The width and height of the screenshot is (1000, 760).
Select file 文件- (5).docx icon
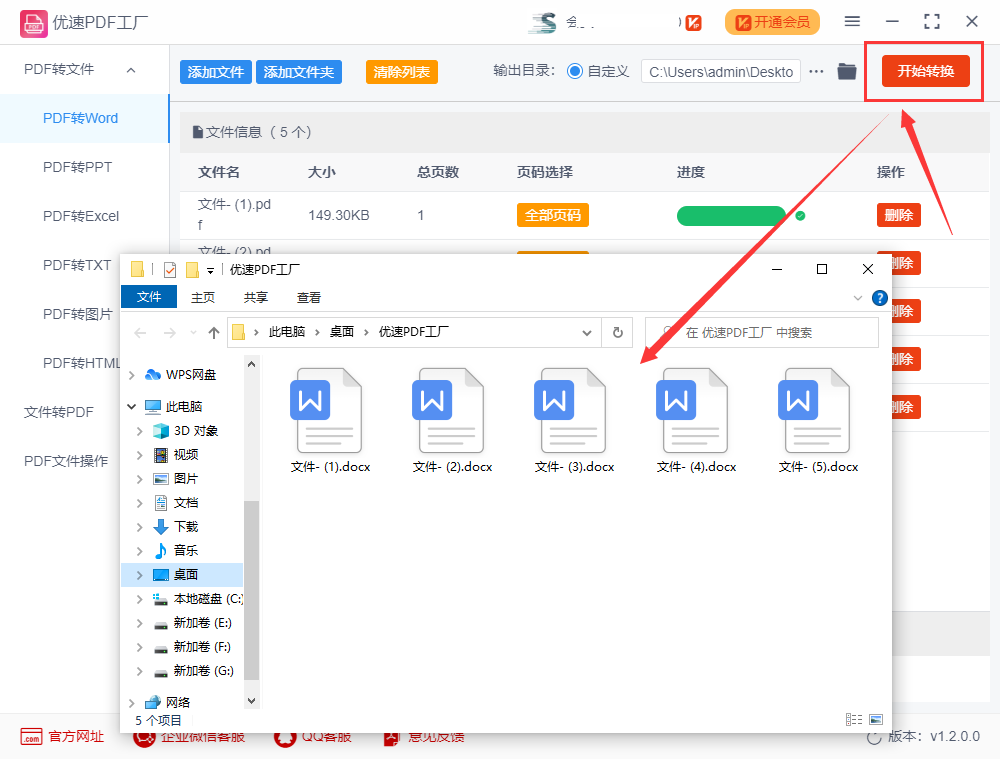coord(816,410)
